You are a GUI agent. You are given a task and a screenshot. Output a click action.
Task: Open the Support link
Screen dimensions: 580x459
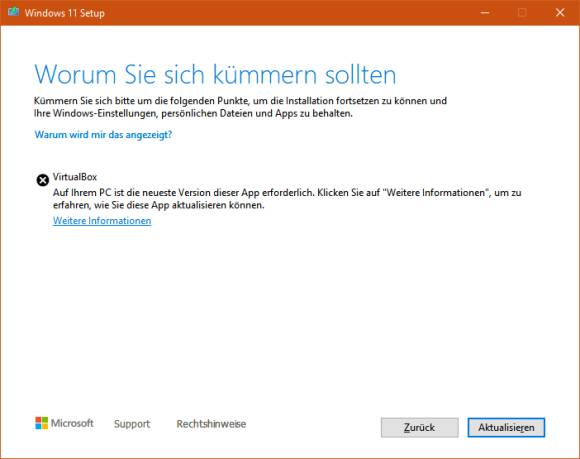click(132, 424)
